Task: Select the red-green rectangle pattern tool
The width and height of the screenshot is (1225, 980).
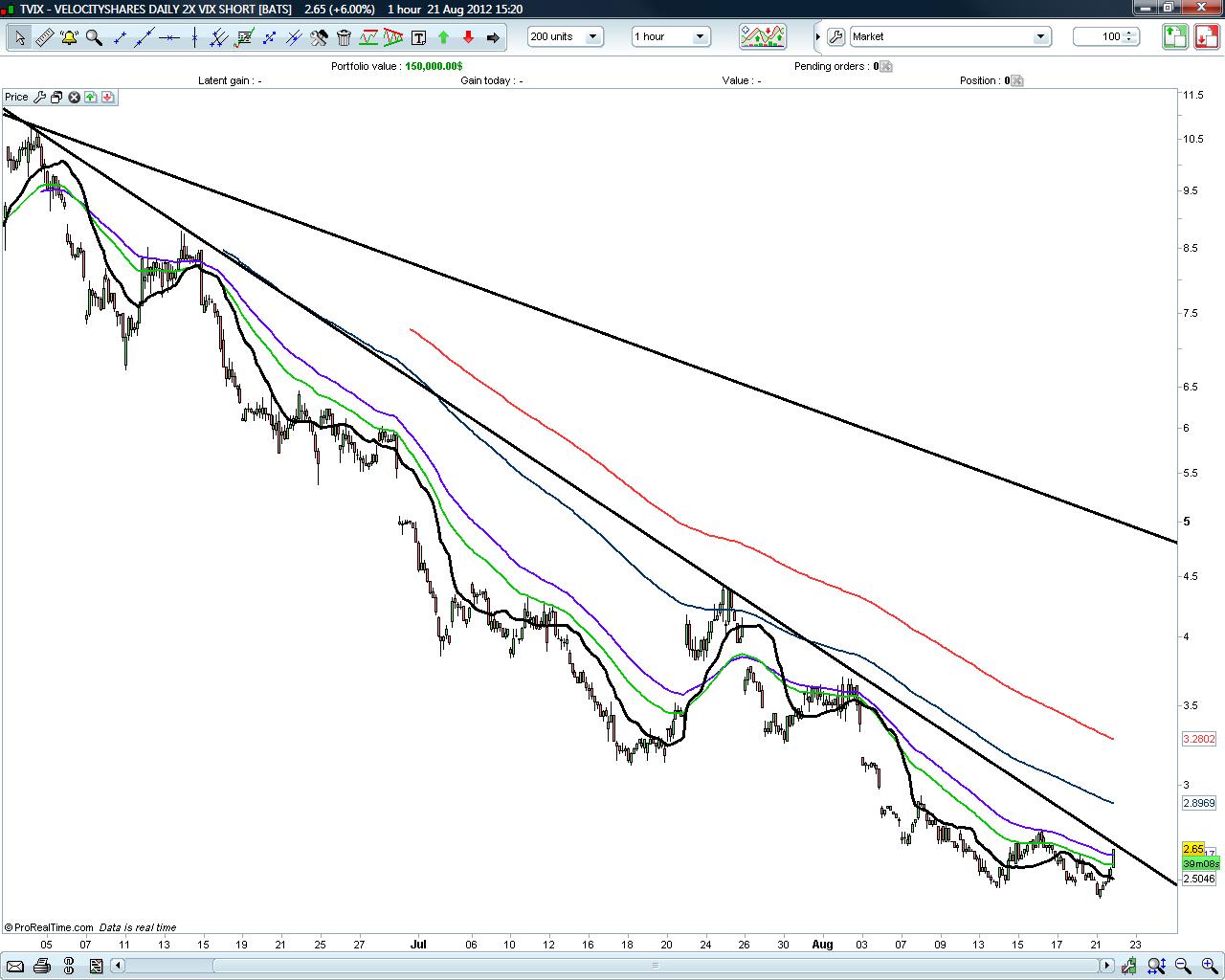Action: pos(368,37)
